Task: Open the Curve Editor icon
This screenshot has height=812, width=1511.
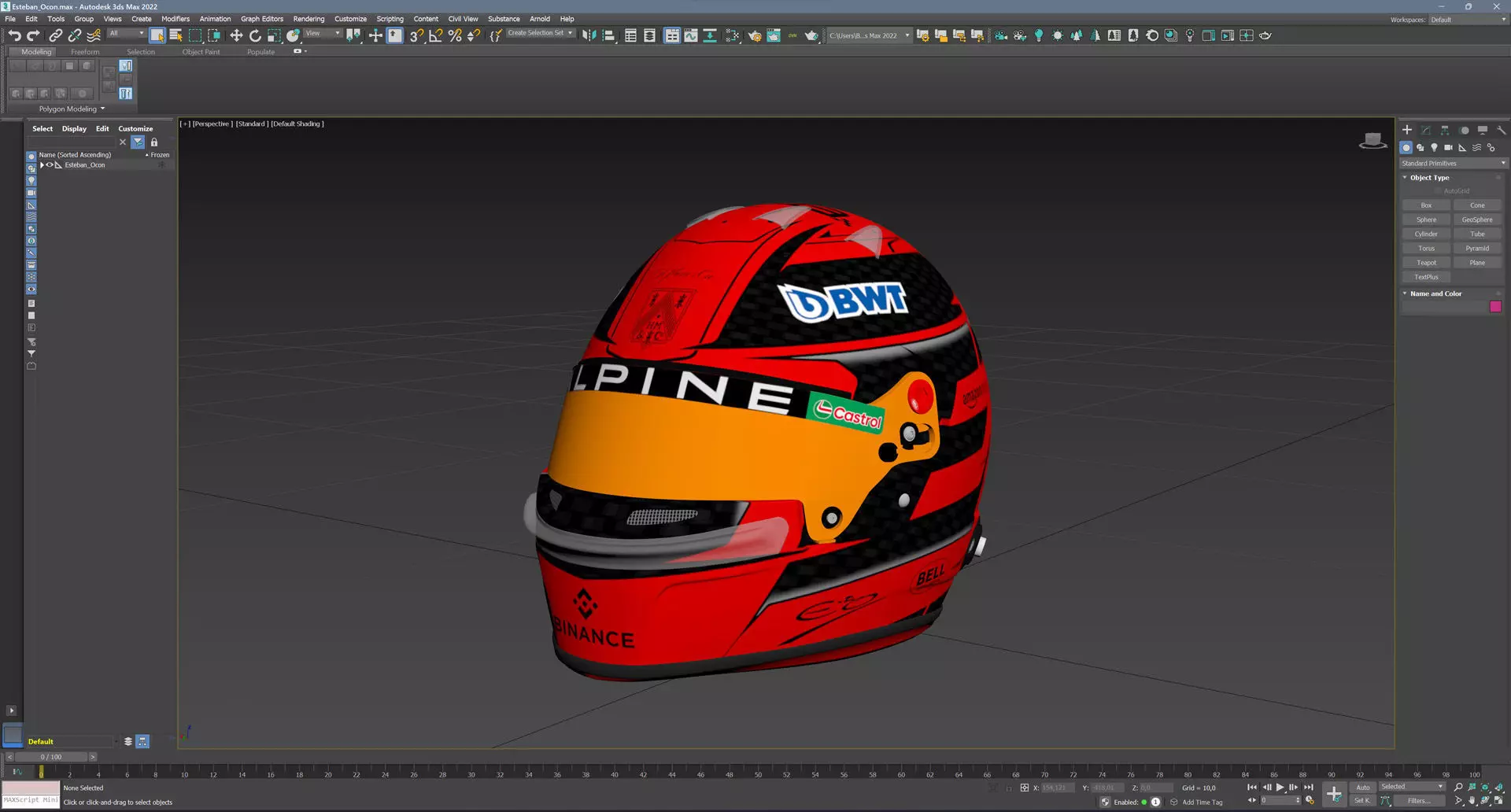Action: tap(690, 35)
